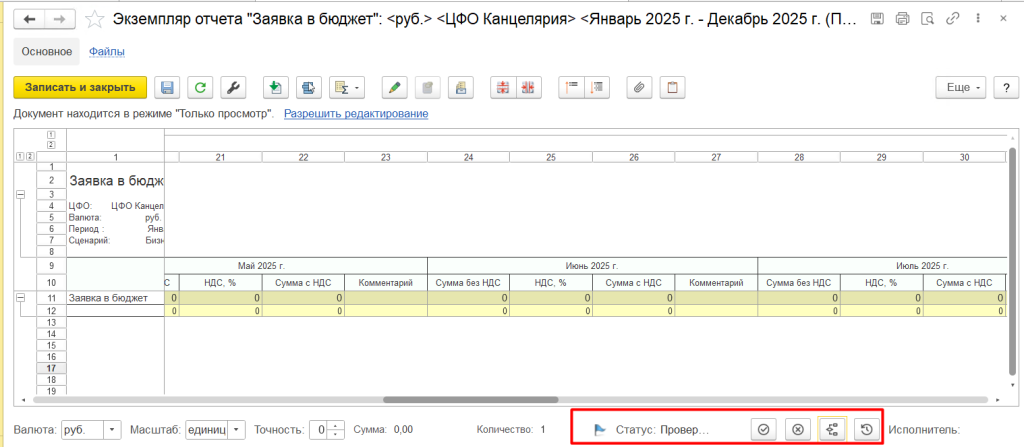Click the clipboard icon in toolbar
Image resolution: width=1024 pixels, height=447 pixels.
point(672,88)
